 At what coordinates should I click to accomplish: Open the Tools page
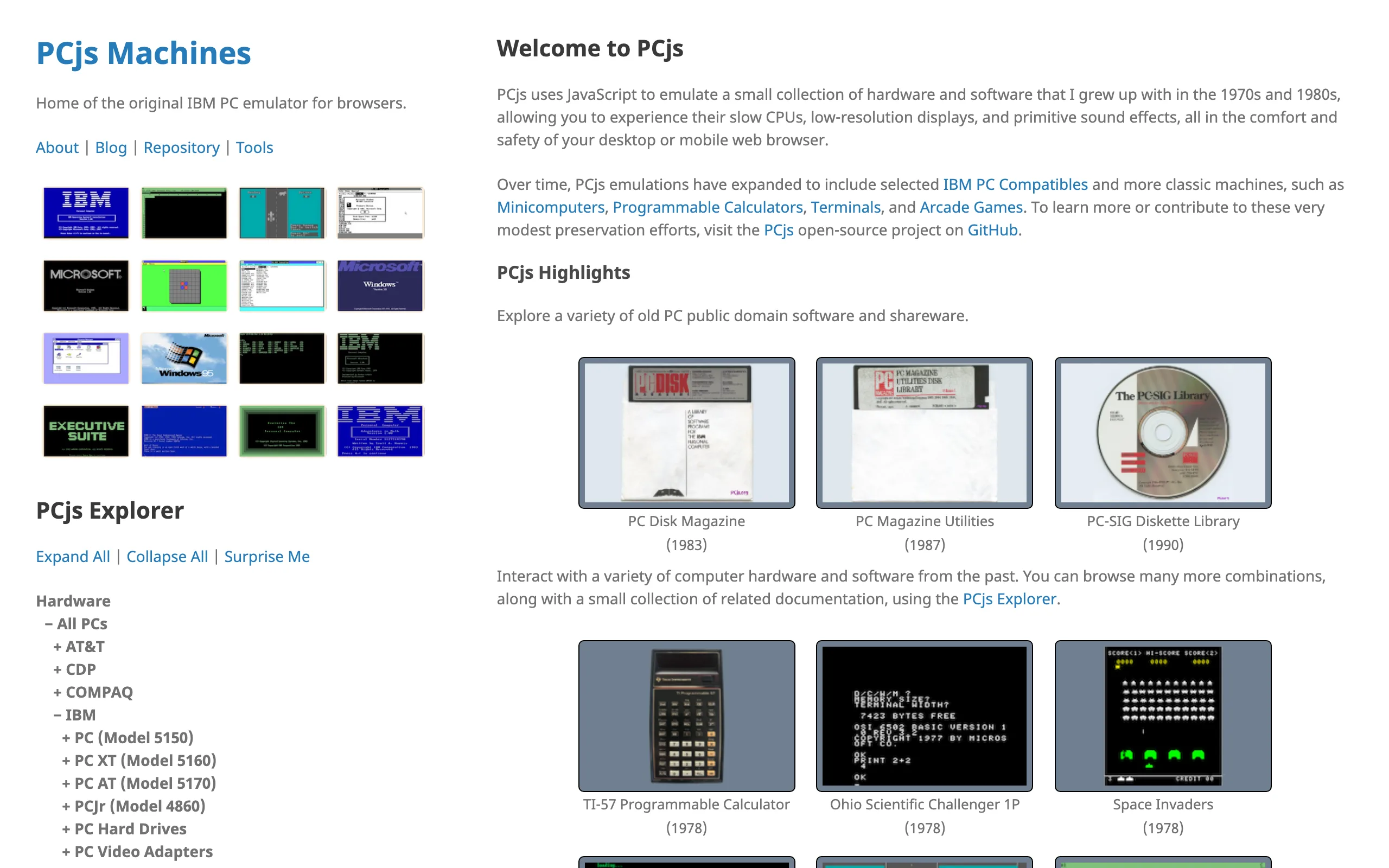pyautogui.click(x=254, y=148)
